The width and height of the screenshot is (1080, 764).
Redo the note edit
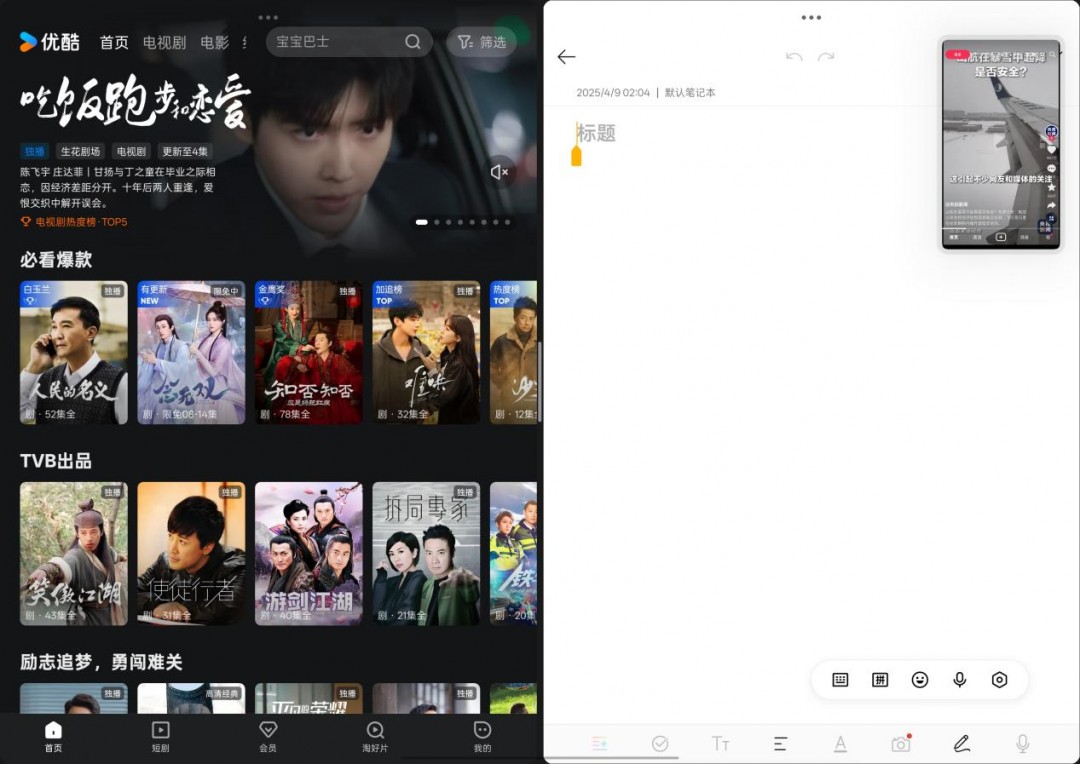pos(826,56)
